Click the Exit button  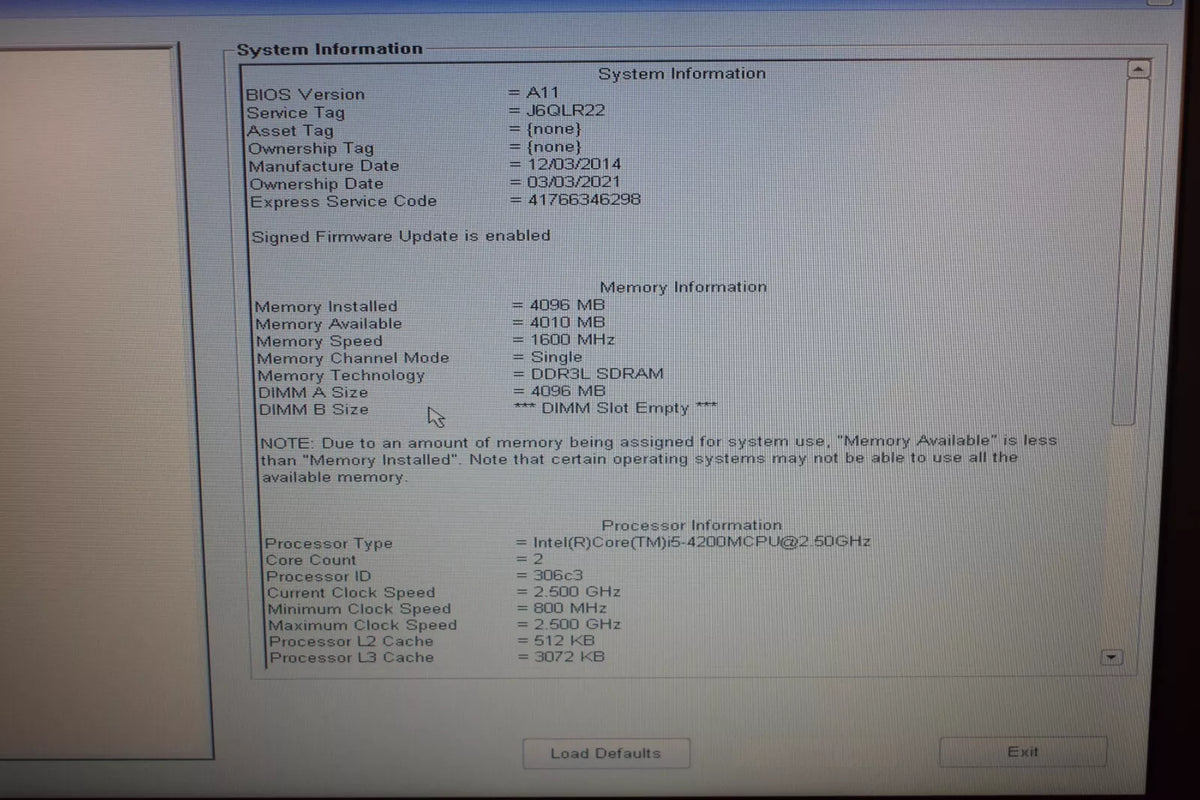click(1023, 752)
